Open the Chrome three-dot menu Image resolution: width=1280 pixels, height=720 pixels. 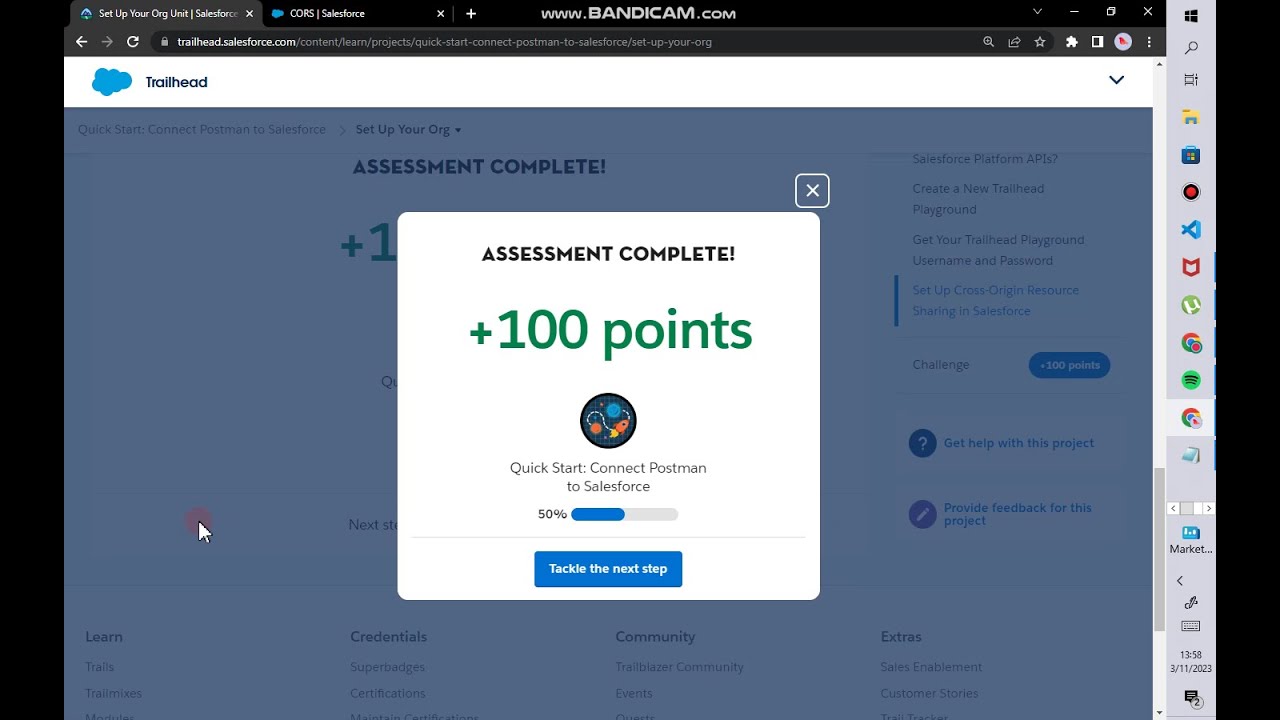tap(1149, 42)
